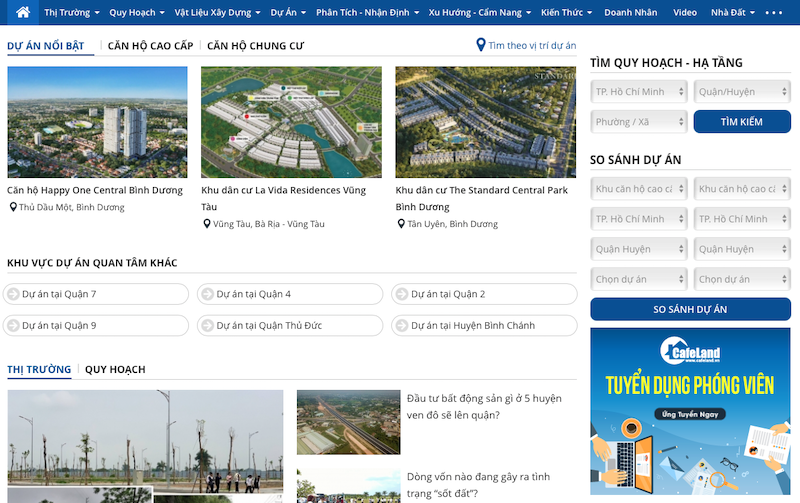This screenshot has height=503, width=800.
Task: Read article Đầu tư bất động sản 5 huyện
Action: 484,407
